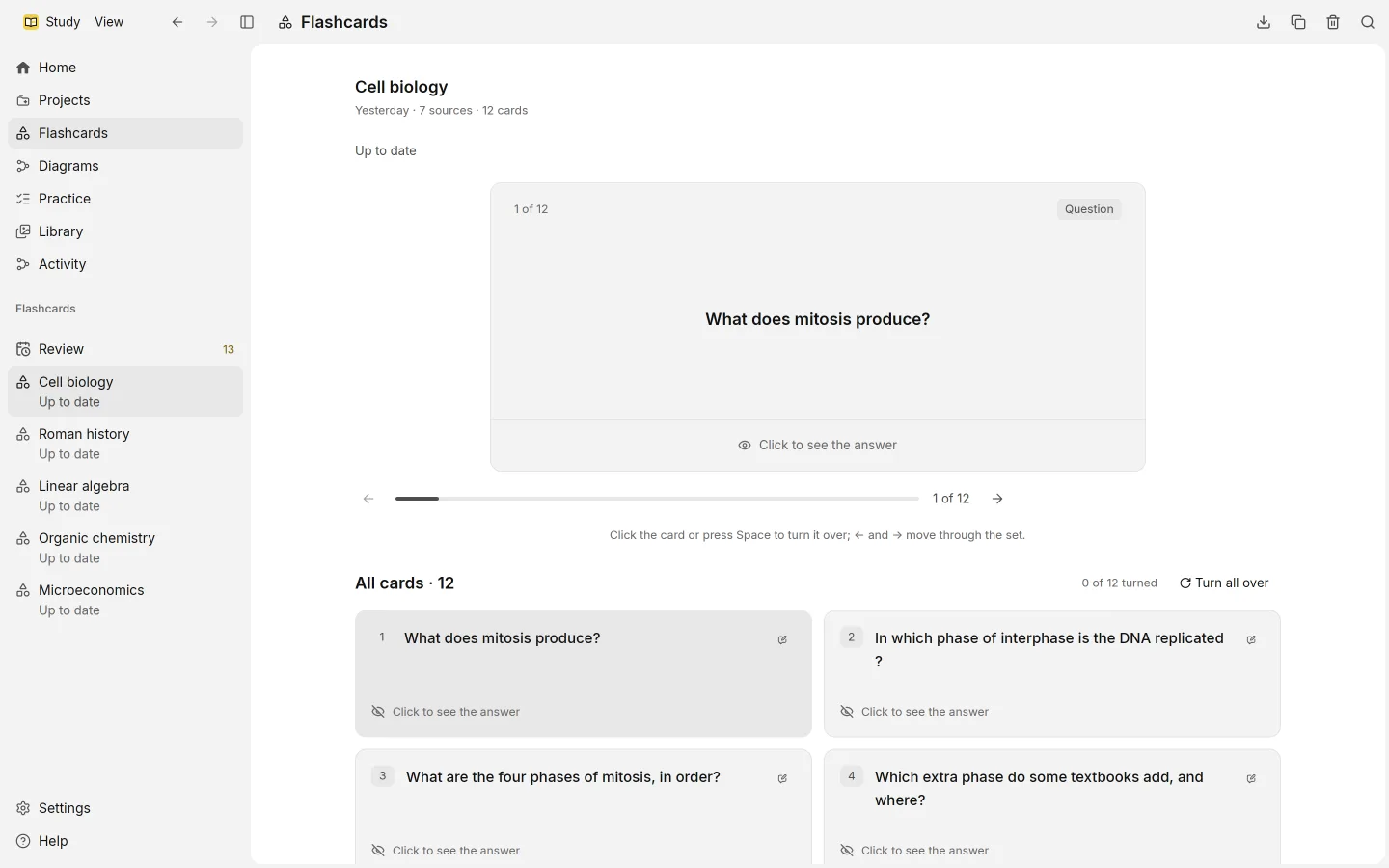Edit card 1 using its pencil icon

(x=782, y=639)
